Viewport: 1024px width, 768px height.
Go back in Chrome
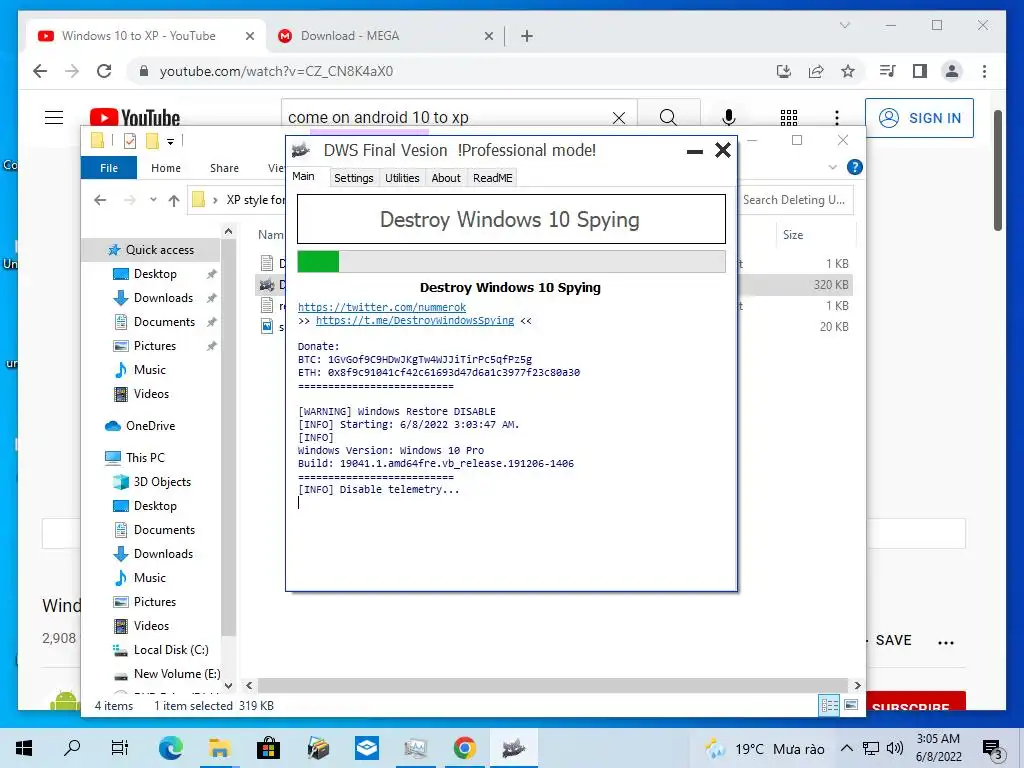[40, 71]
